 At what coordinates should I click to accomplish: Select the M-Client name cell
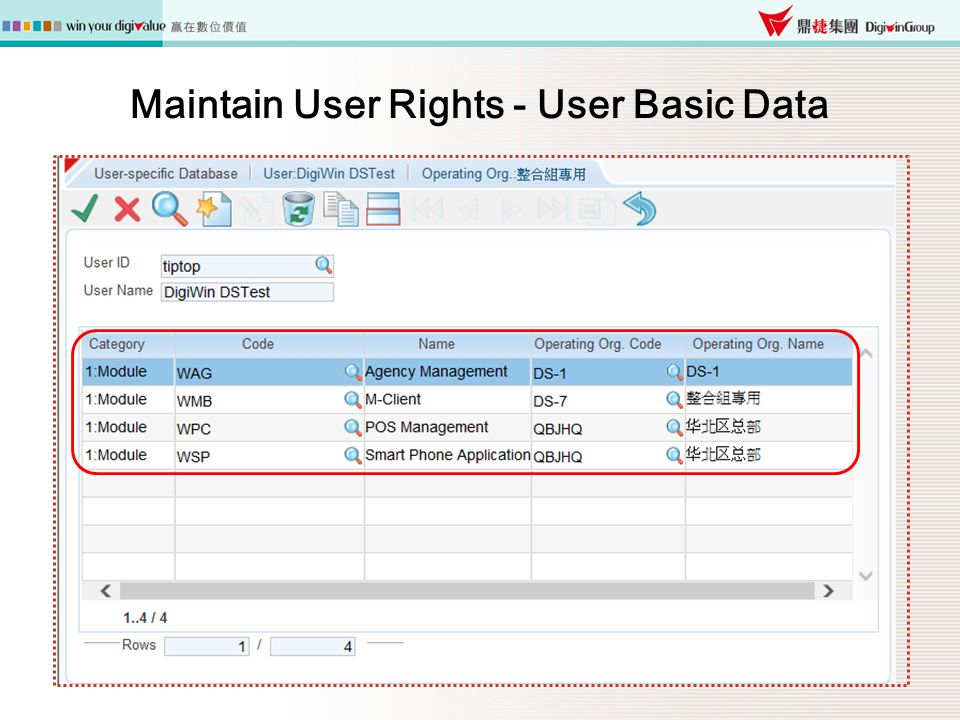pyautogui.click(x=448, y=400)
